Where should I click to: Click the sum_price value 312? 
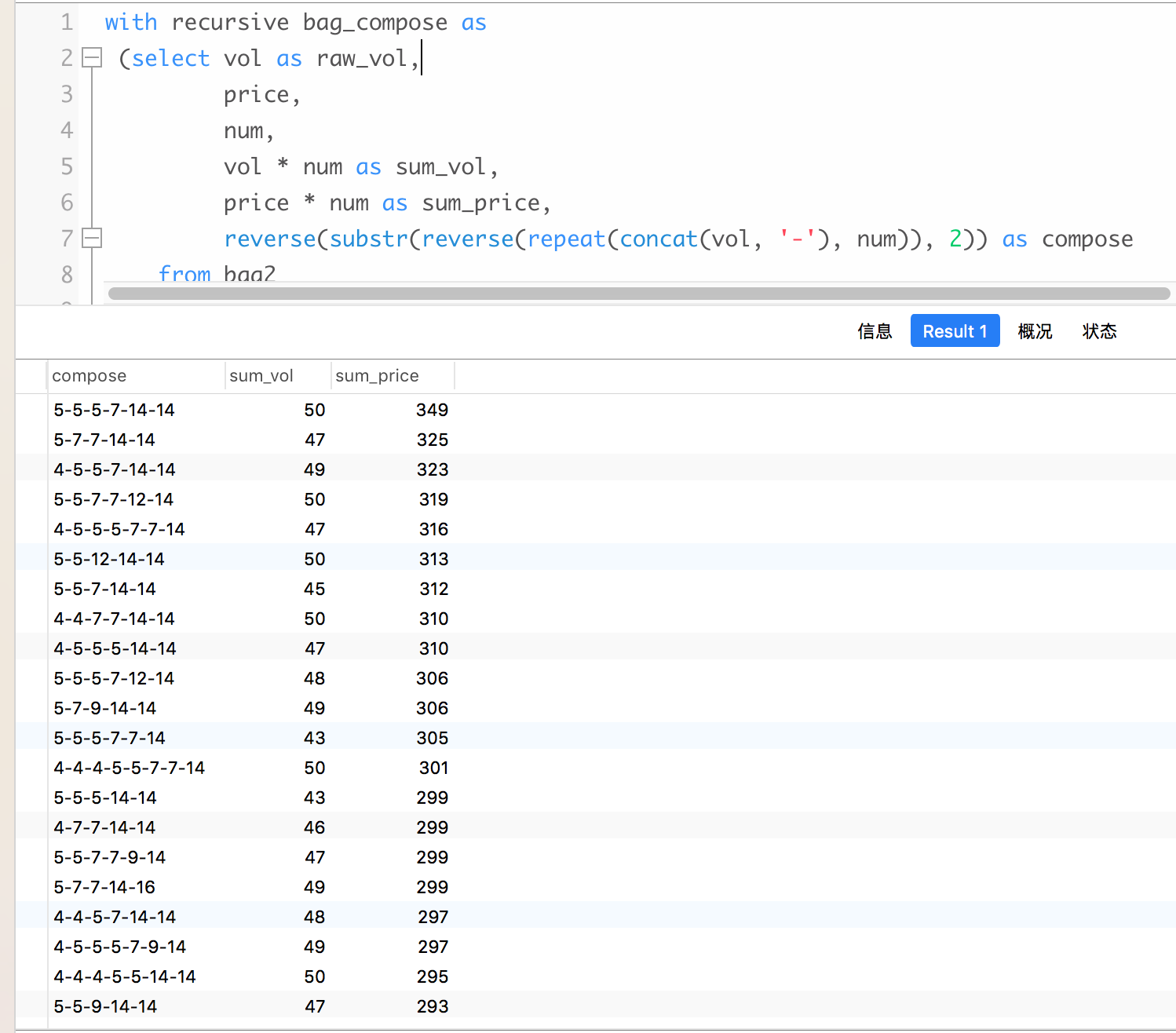coord(433,589)
